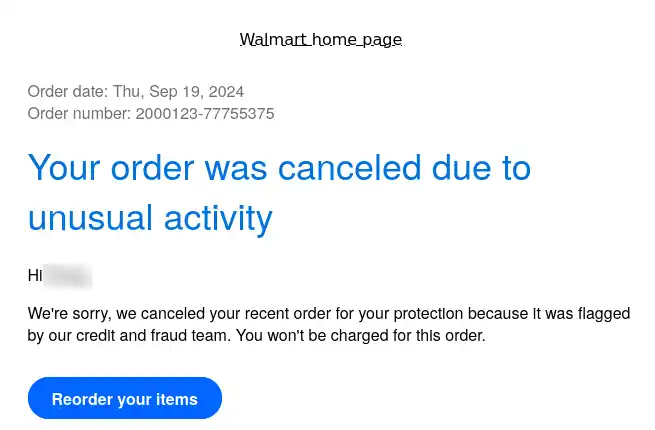Click order number value 2000123-77755375
The image size is (655, 430).
(x=205, y=114)
